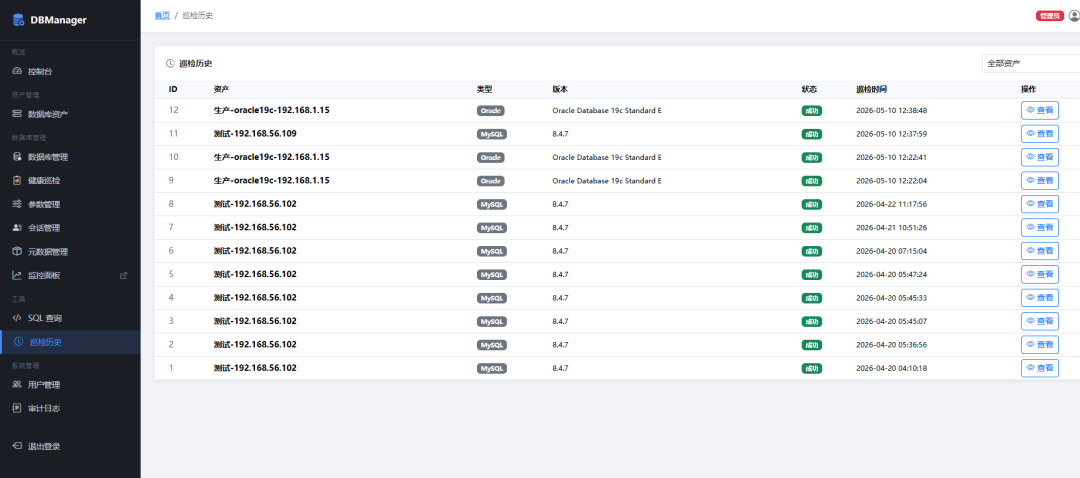Click the 巡检时间 column header
The height and width of the screenshot is (478, 1080).
(x=871, y=90)
